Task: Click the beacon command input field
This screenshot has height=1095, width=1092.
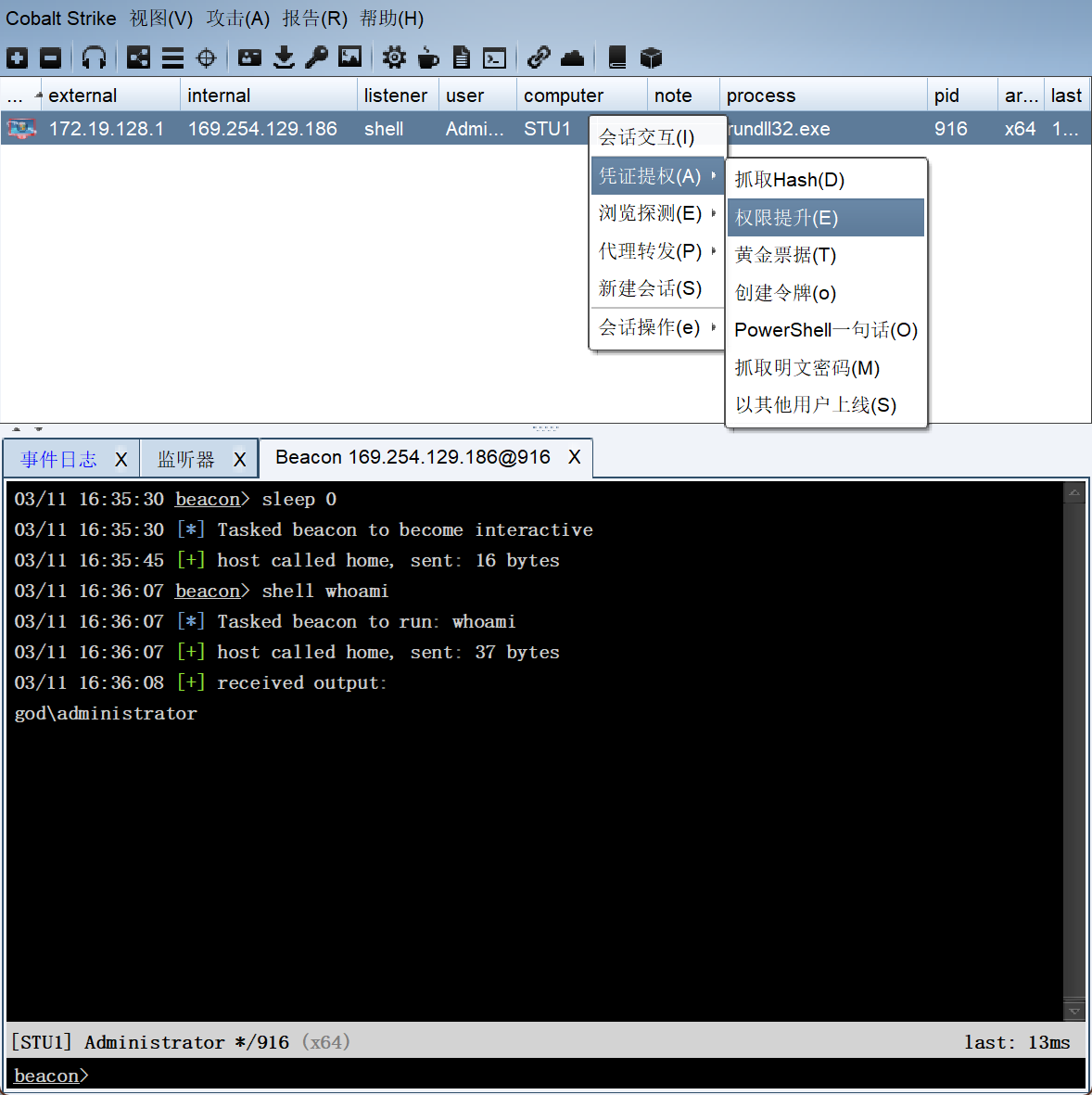Action: [545, 1076]
